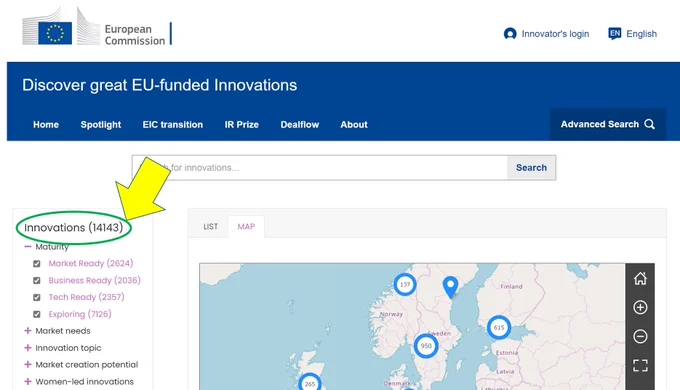Zoom out the map with minus icon
This screenshot has width=680, height=390.
click(x=640, y=337)
